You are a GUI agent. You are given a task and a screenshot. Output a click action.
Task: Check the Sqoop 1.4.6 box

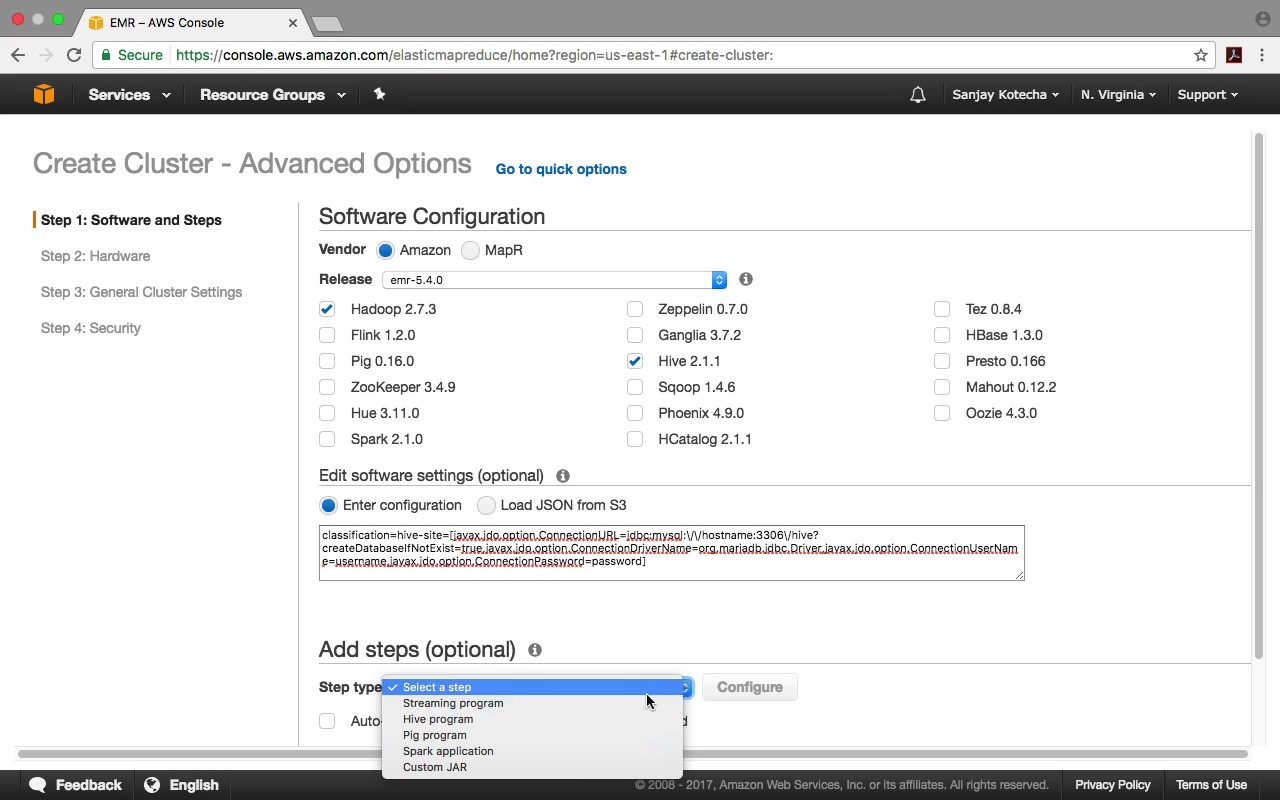635,387
